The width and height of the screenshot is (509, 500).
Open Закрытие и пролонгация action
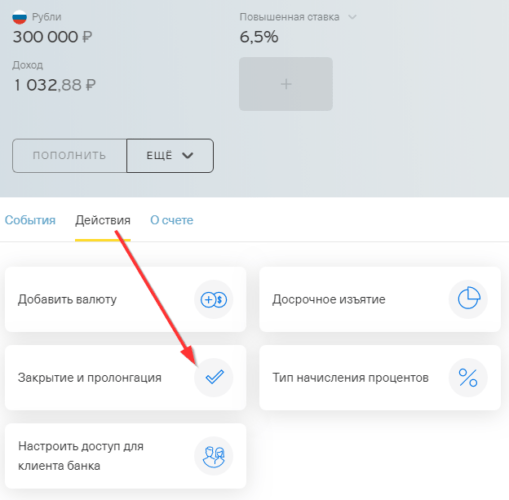coord(125,378)
